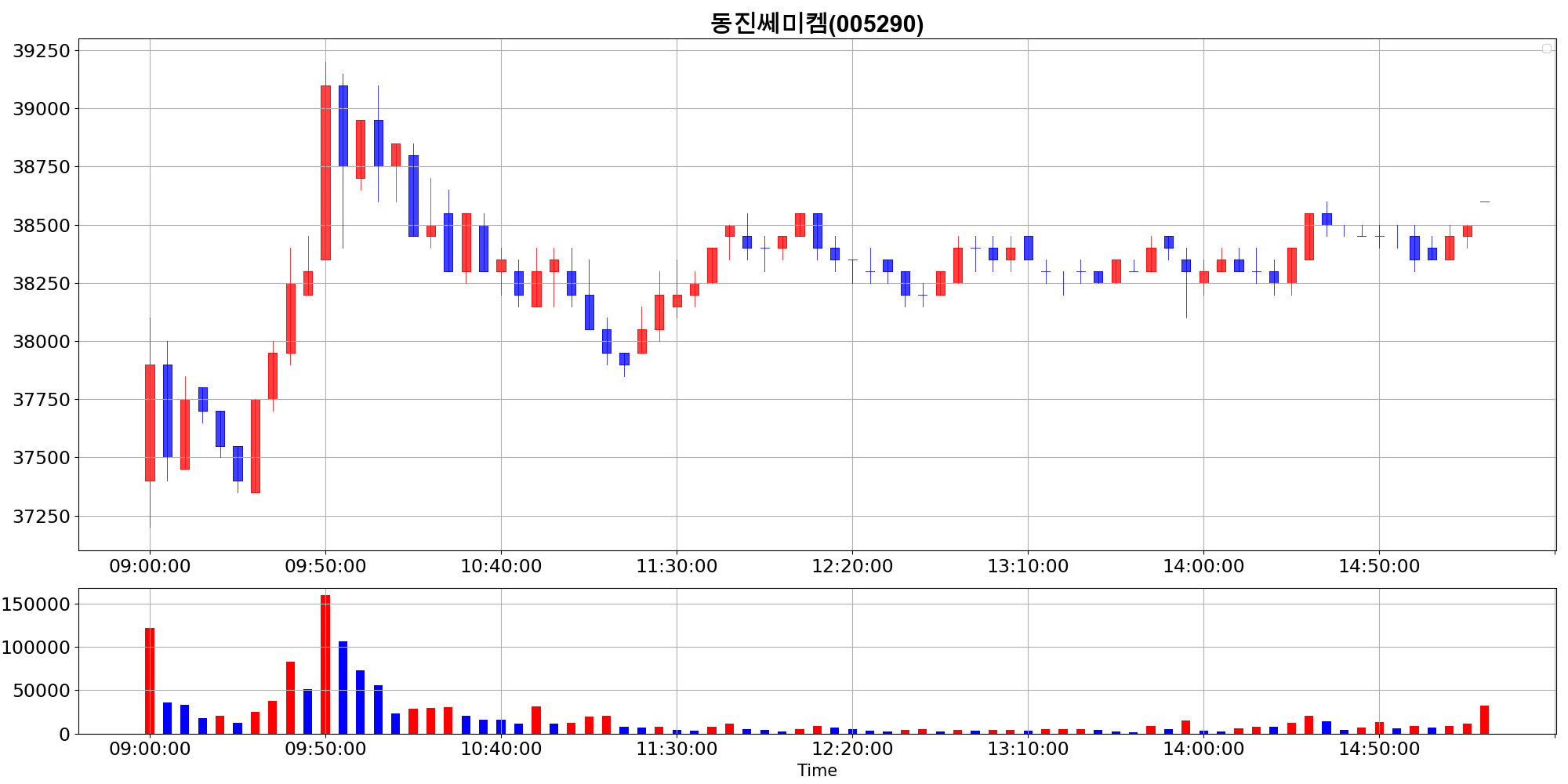Click 12:20:00 under the volume chart
The width and height of the screenshot is (1568, 784).
pyautogui.click(x=852, y=749)
